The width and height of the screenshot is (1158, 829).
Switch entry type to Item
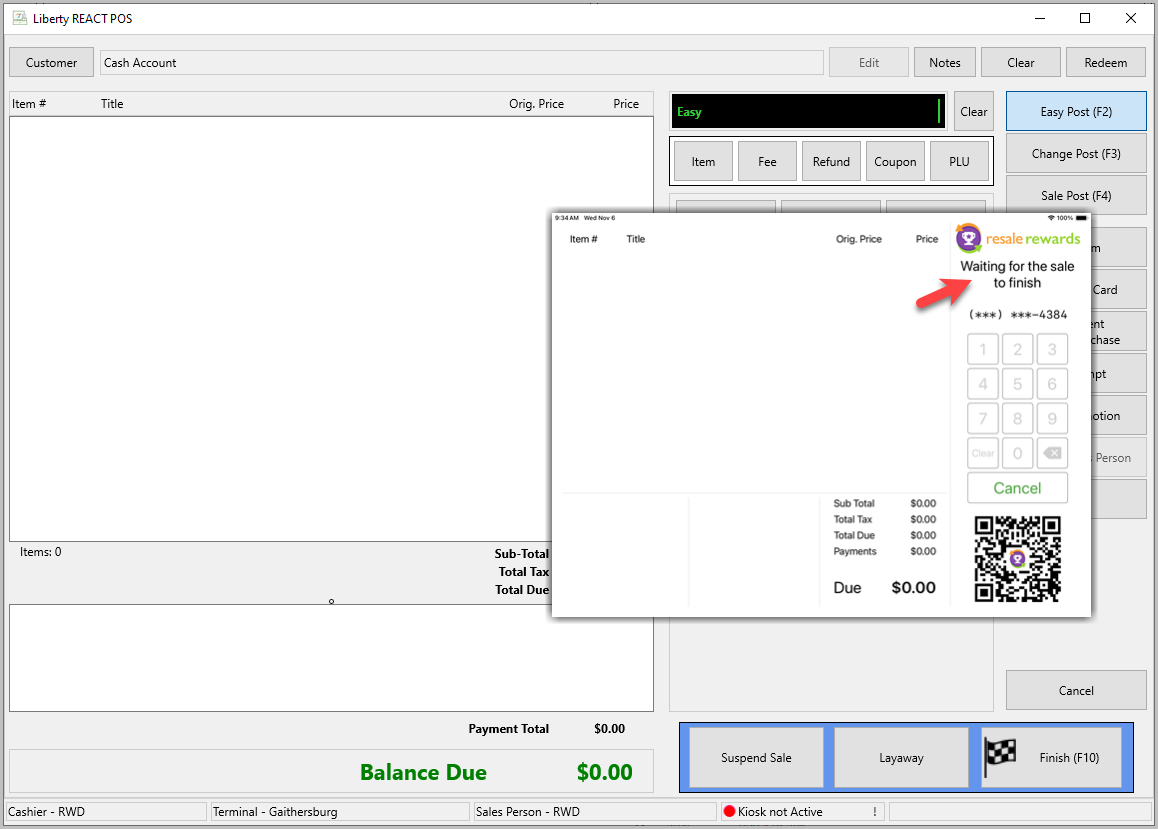tap(703, 162)
